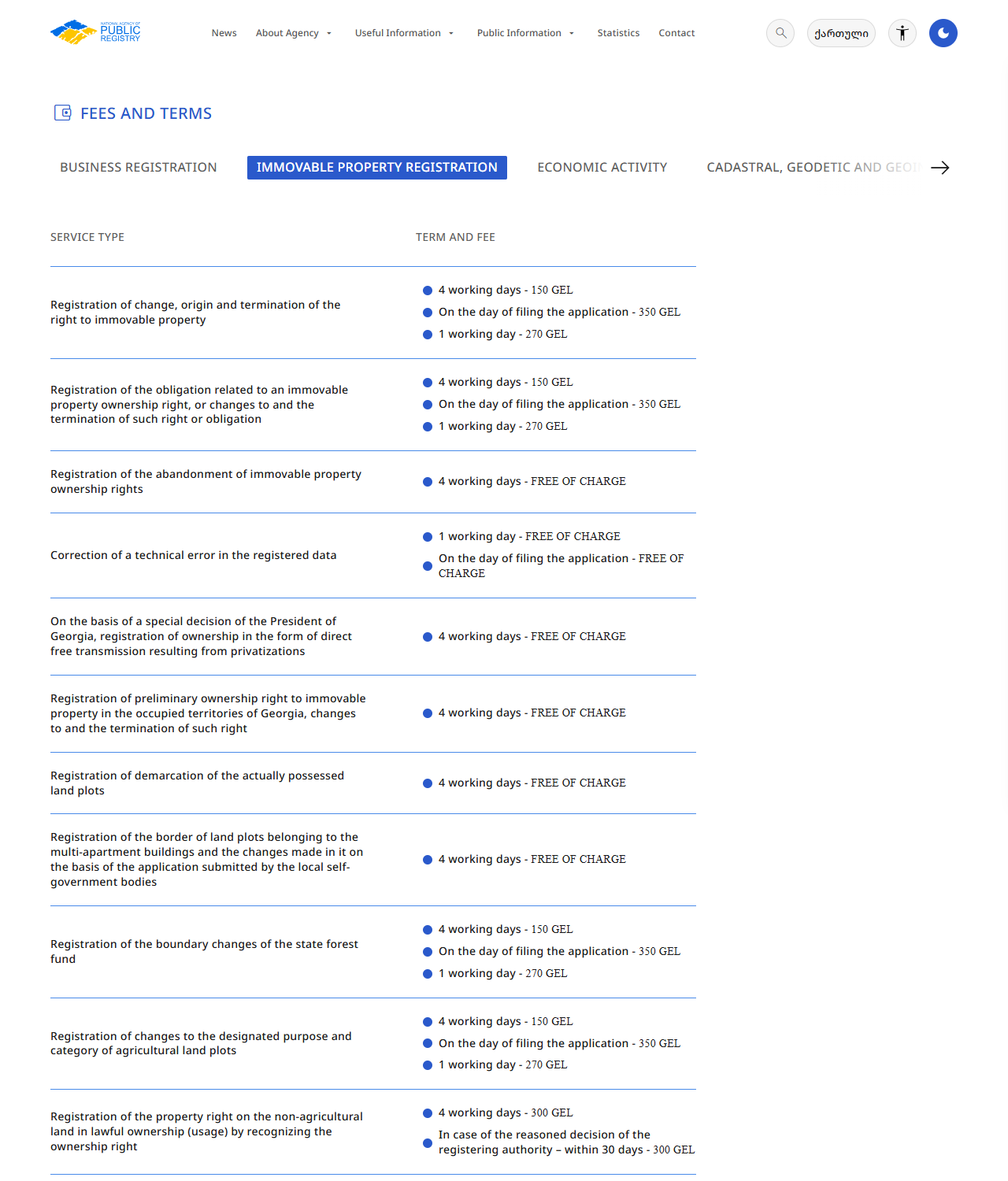Open the Contact page

pos(676,33)
